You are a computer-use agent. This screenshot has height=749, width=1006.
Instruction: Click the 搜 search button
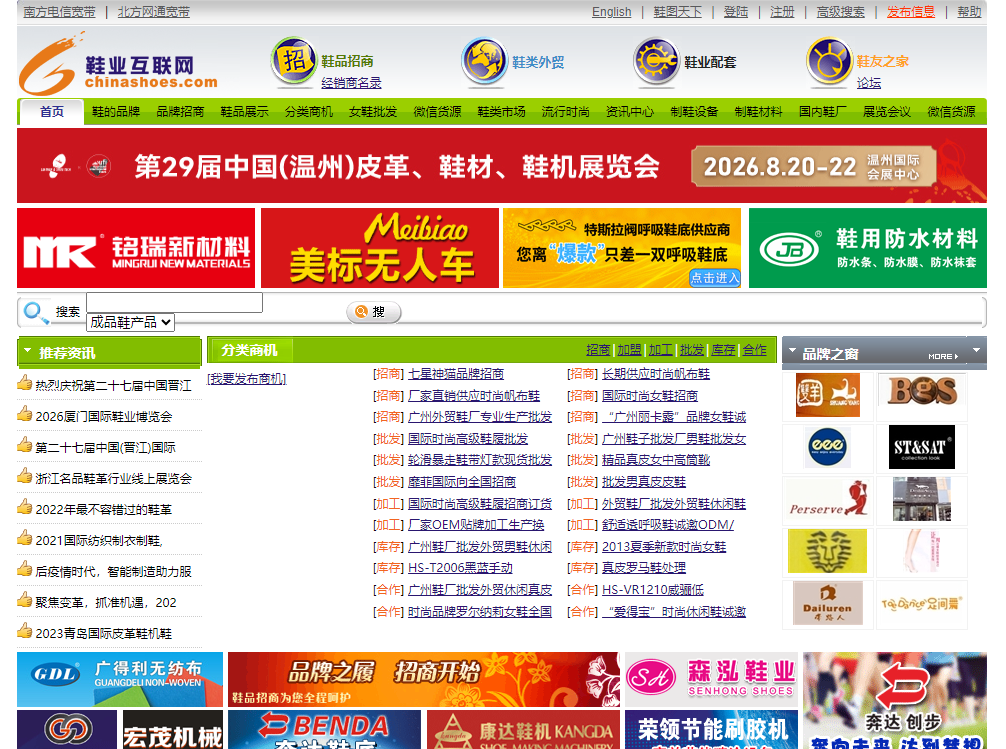pyautogui.click(x=374, y=312)
